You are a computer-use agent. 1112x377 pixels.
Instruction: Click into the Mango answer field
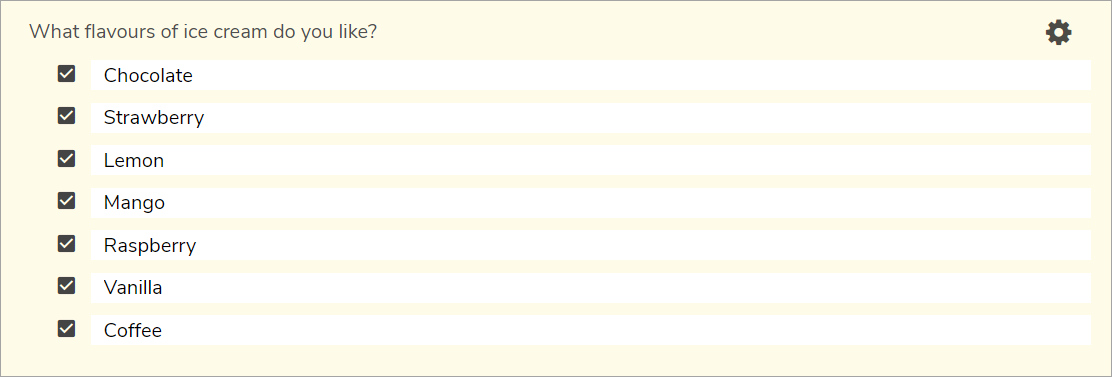(591, 203)
